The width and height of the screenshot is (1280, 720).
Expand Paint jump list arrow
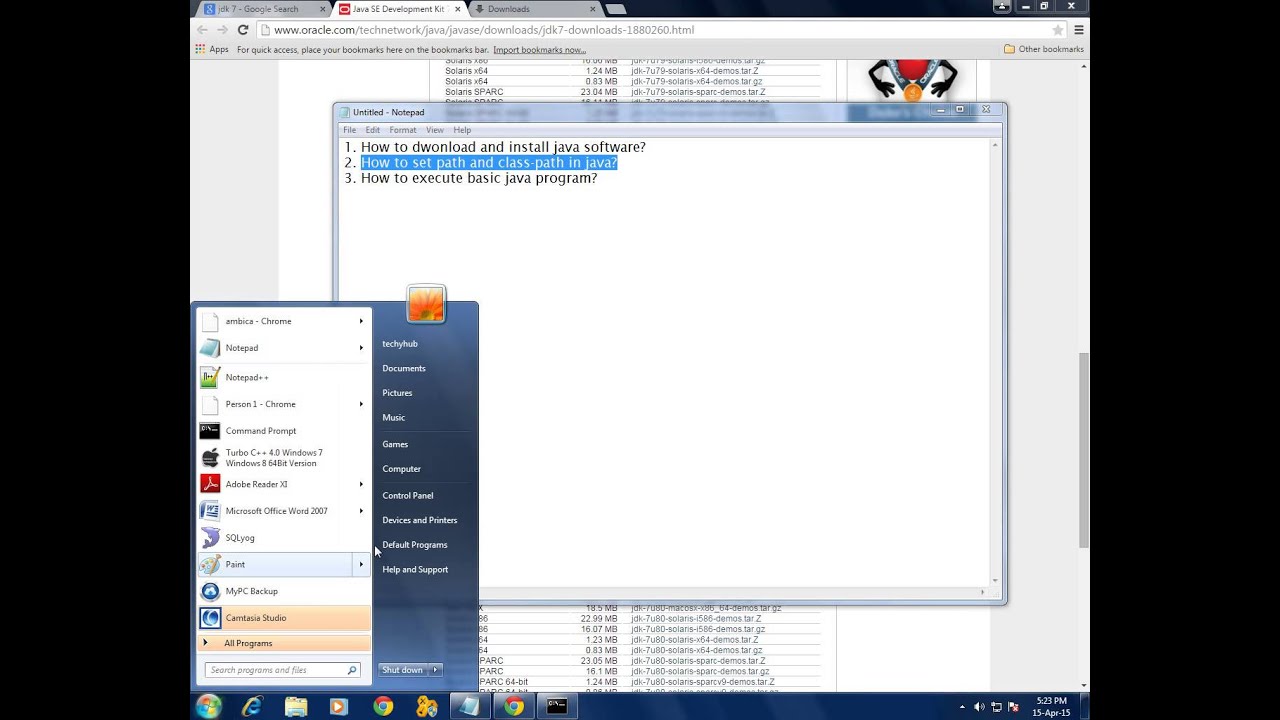(361, 564)
